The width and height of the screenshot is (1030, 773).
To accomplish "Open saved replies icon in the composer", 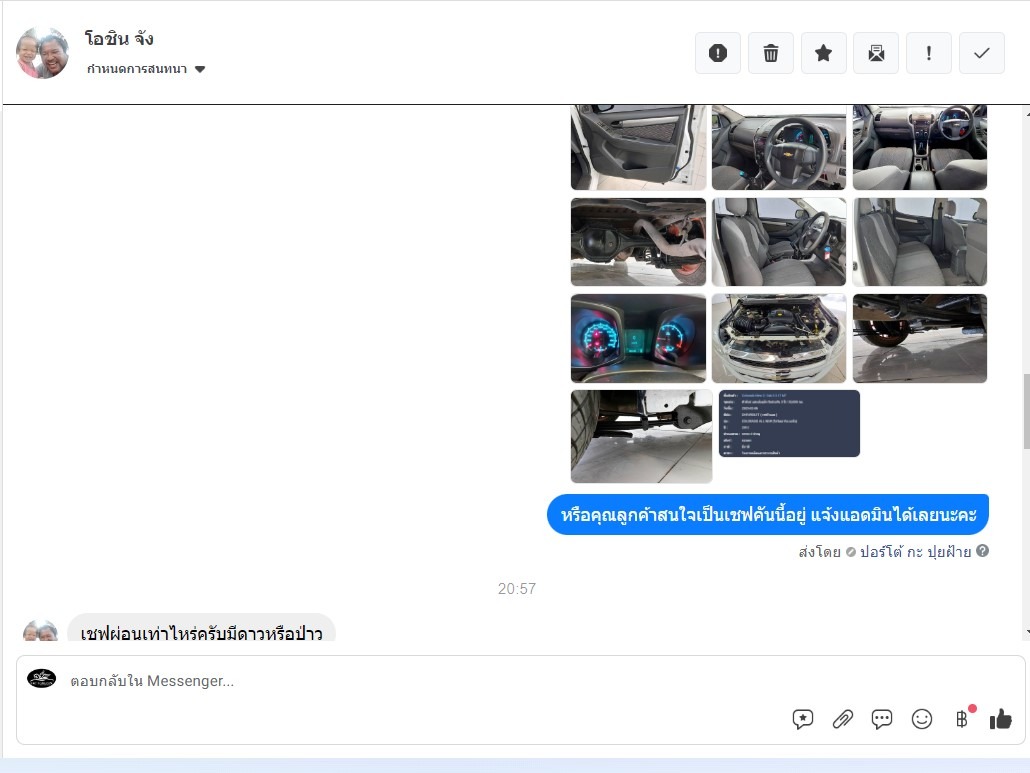I will pyautogui.click(x=803, y=719).
